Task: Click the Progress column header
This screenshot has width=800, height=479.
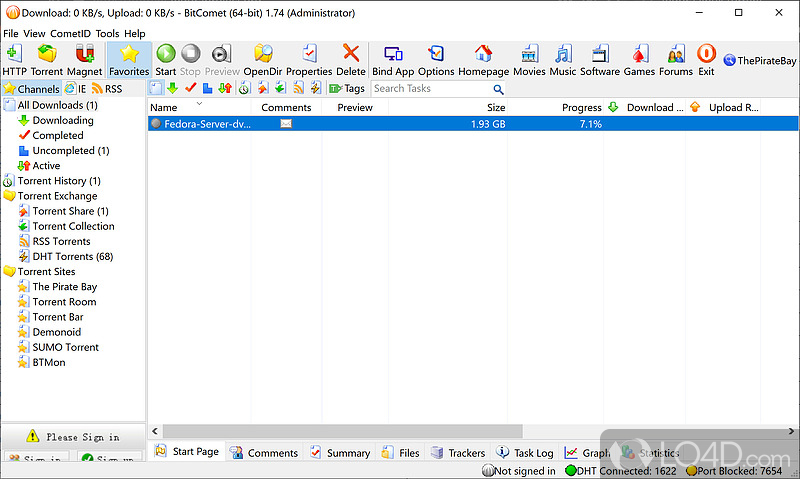Action: [x=581, y=108]
